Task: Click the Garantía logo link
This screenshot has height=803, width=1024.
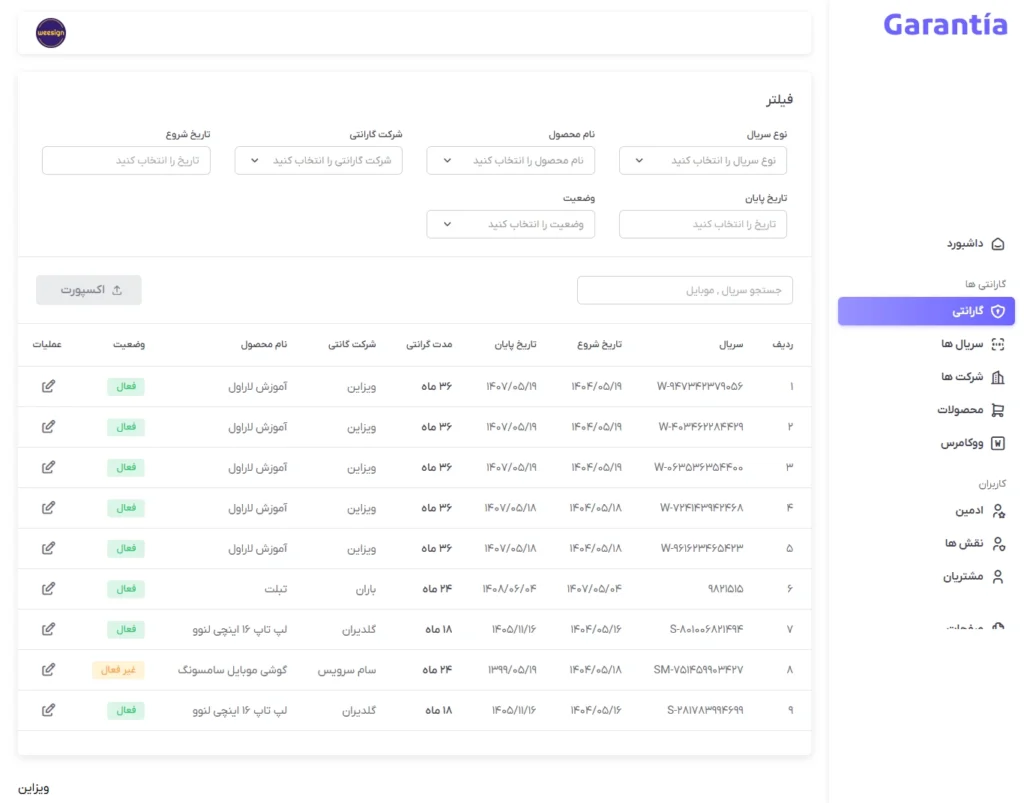Action: tap(945, 26)
